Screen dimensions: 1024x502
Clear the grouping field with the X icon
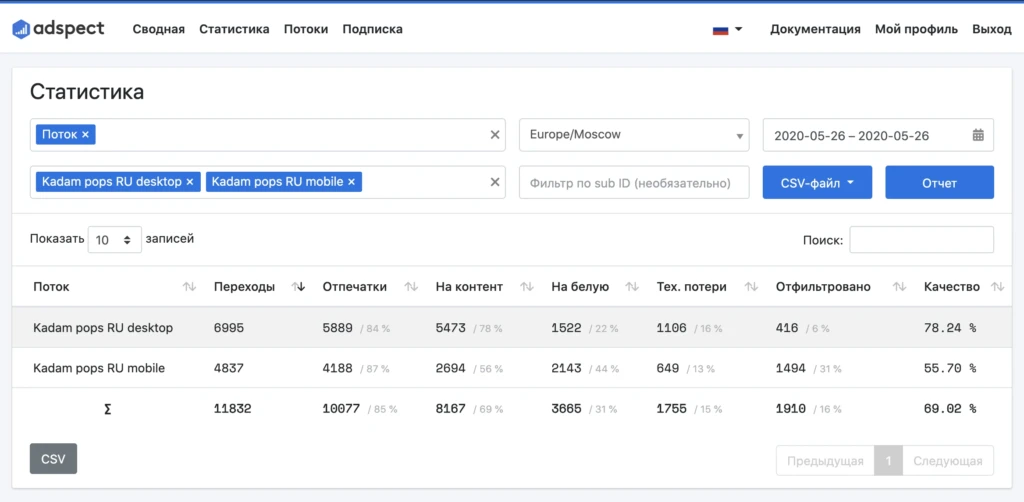(x=495, y=135)
